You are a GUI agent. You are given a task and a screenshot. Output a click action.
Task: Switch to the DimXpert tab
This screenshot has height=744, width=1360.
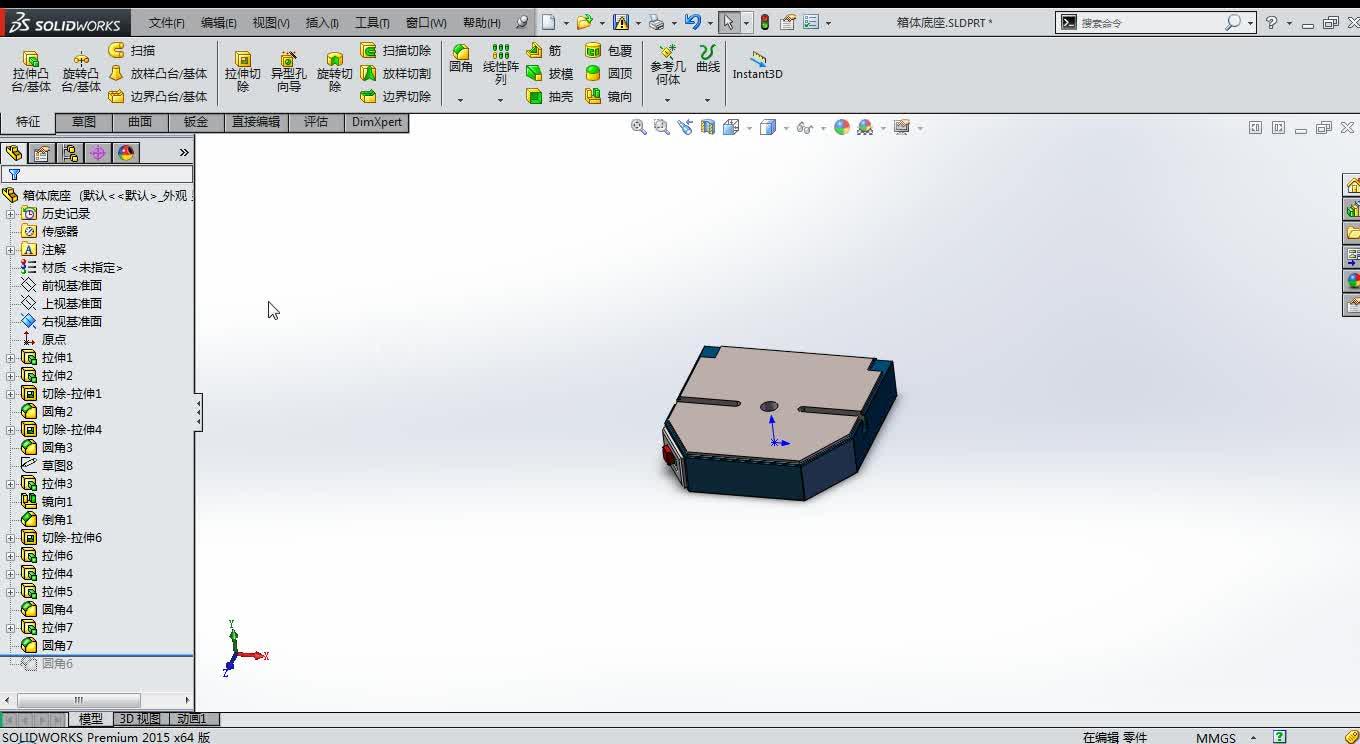377,122
